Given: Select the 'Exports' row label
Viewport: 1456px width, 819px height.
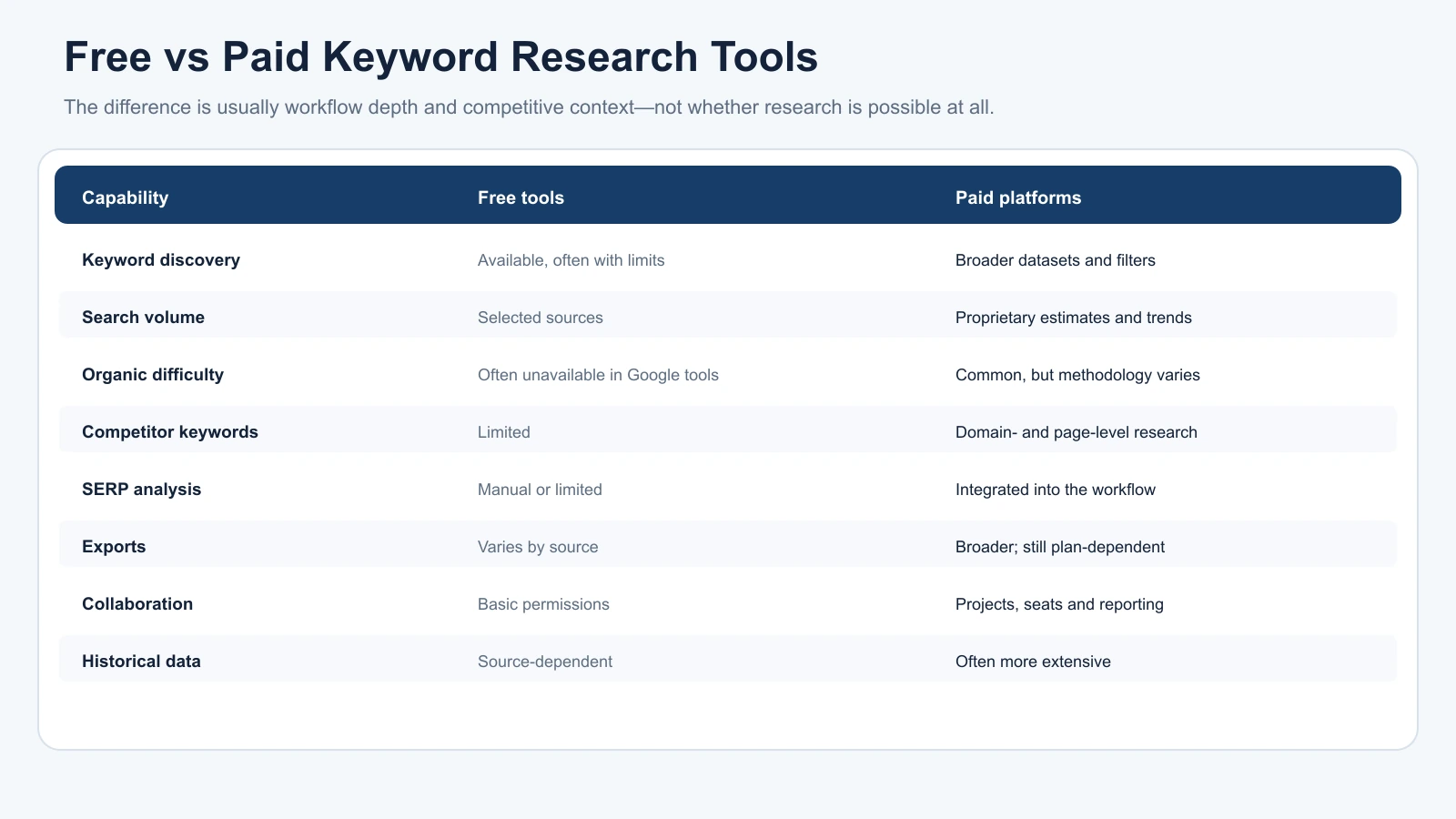Looking at the screenshot, I should coord(114,547).
